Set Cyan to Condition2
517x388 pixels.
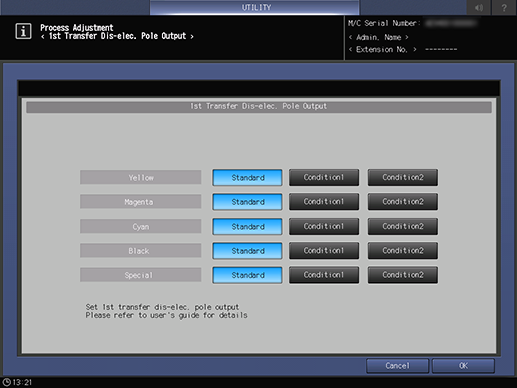(403, 226)
